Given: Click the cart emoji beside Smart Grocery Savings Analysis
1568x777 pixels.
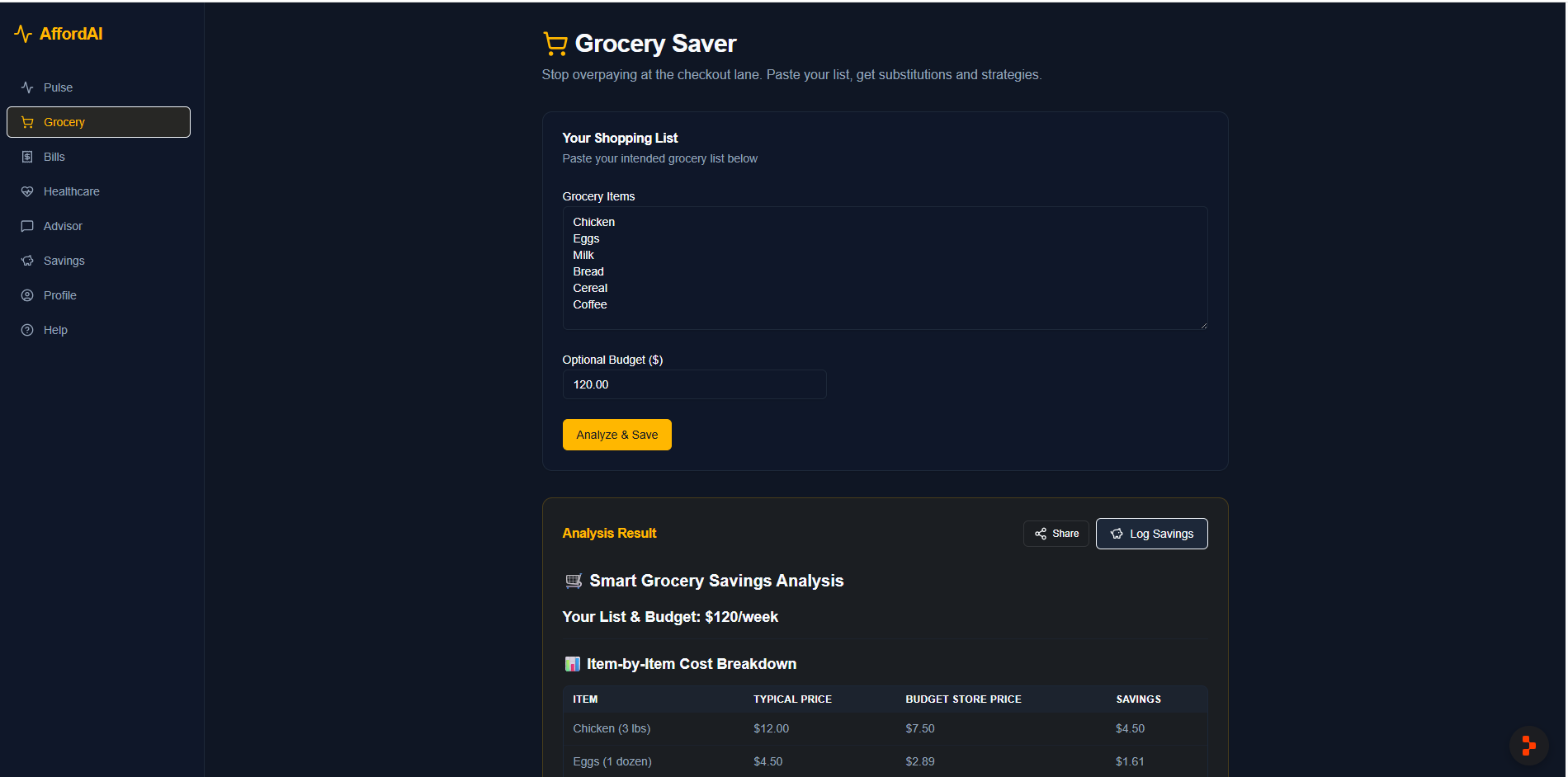Looking at the screenshot, I should [574, 581].
